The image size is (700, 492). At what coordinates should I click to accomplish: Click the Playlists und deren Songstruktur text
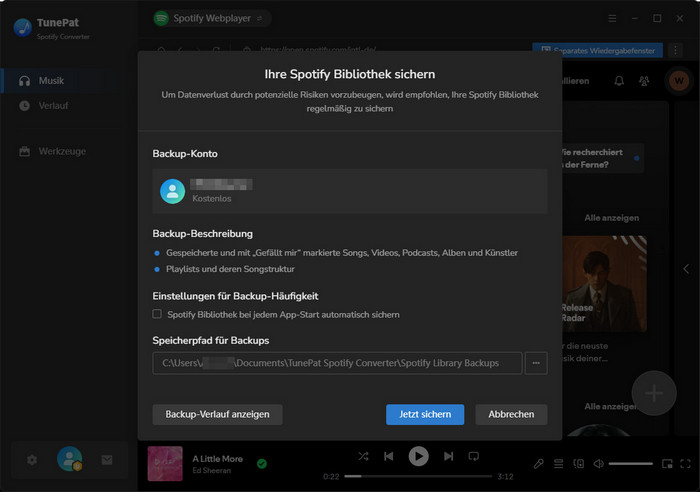(x=230, y=269)
